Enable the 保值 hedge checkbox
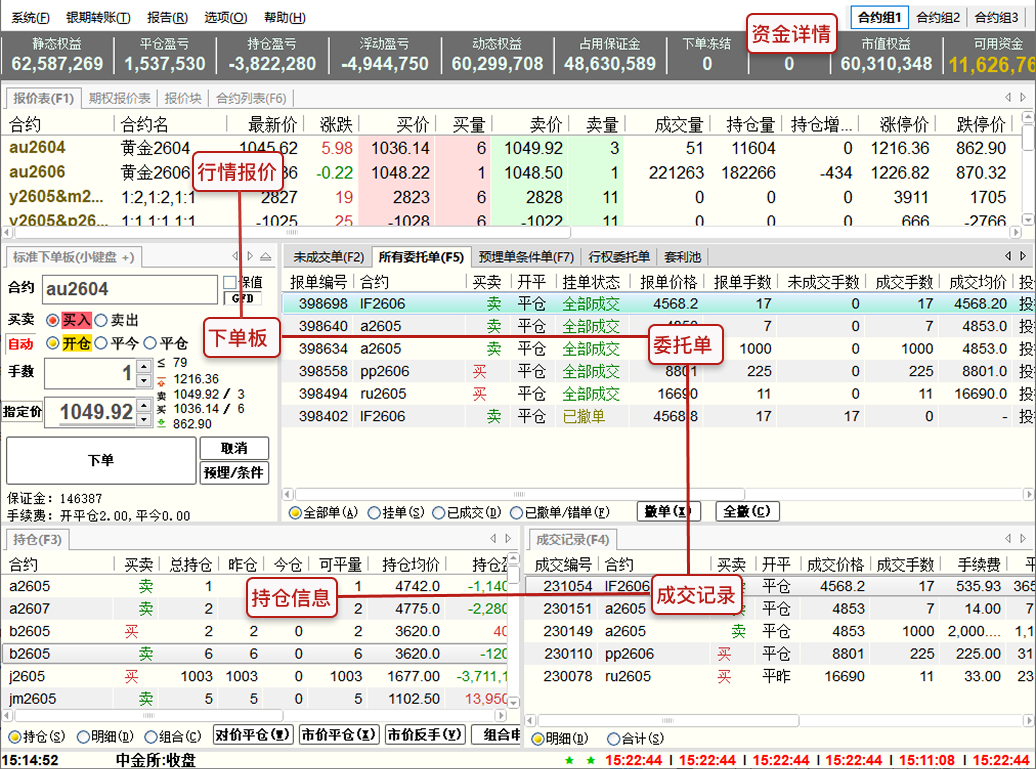 click(230, 283)
